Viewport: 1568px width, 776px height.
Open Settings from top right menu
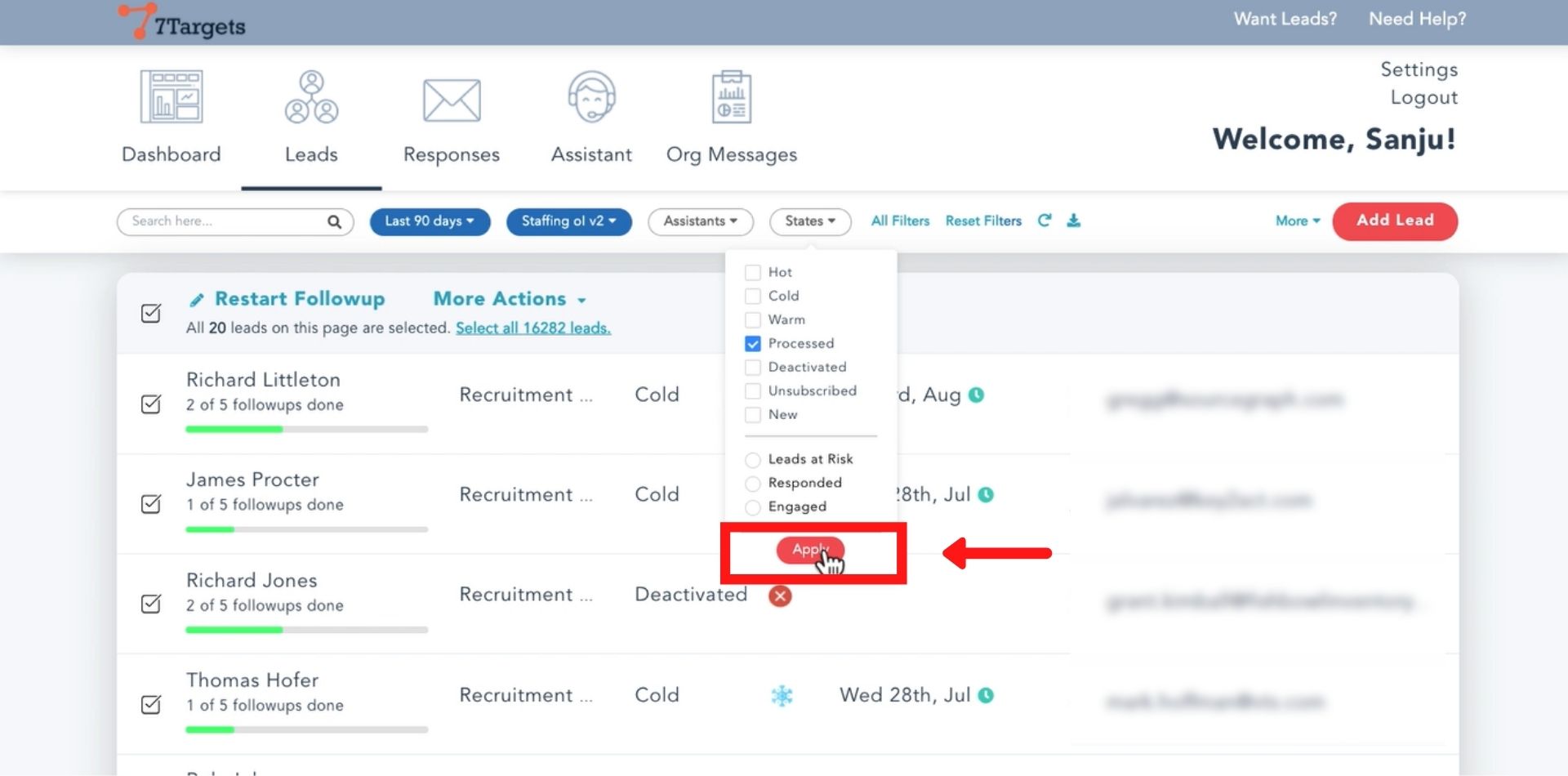click(1419, 69)
